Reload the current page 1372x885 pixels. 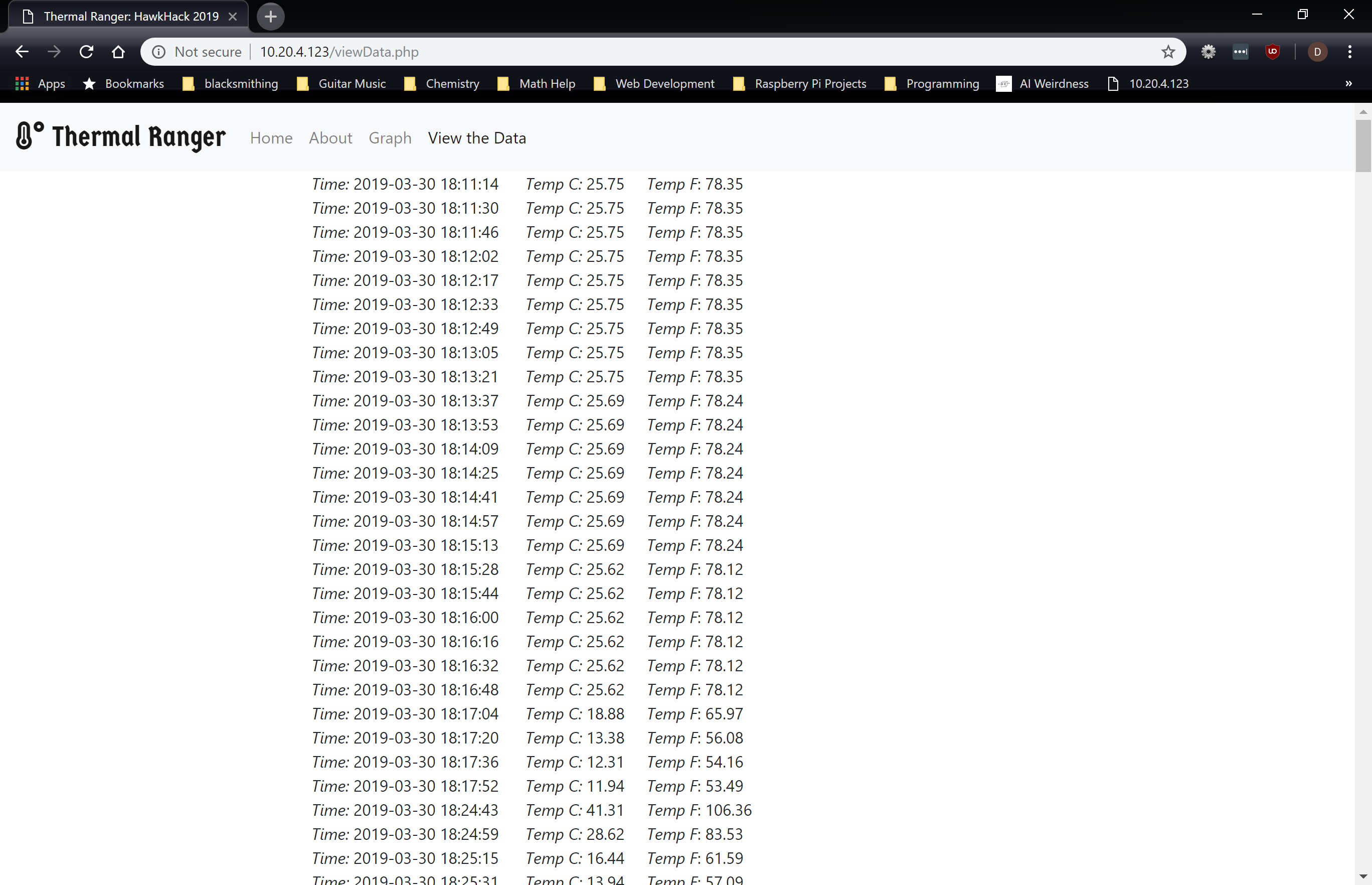point(86,52)
